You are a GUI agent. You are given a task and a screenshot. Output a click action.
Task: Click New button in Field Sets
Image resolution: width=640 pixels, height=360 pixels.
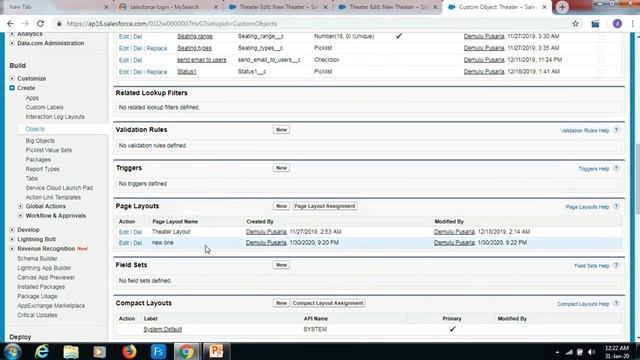tap(281, 265)
